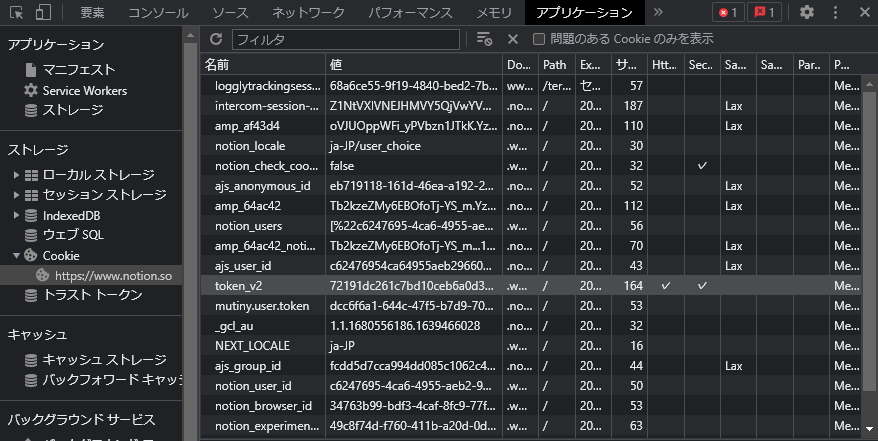The height and width of the screenshot is (441, 878).
Task: Select the アプリケーション tab
Action: [585, 12]
